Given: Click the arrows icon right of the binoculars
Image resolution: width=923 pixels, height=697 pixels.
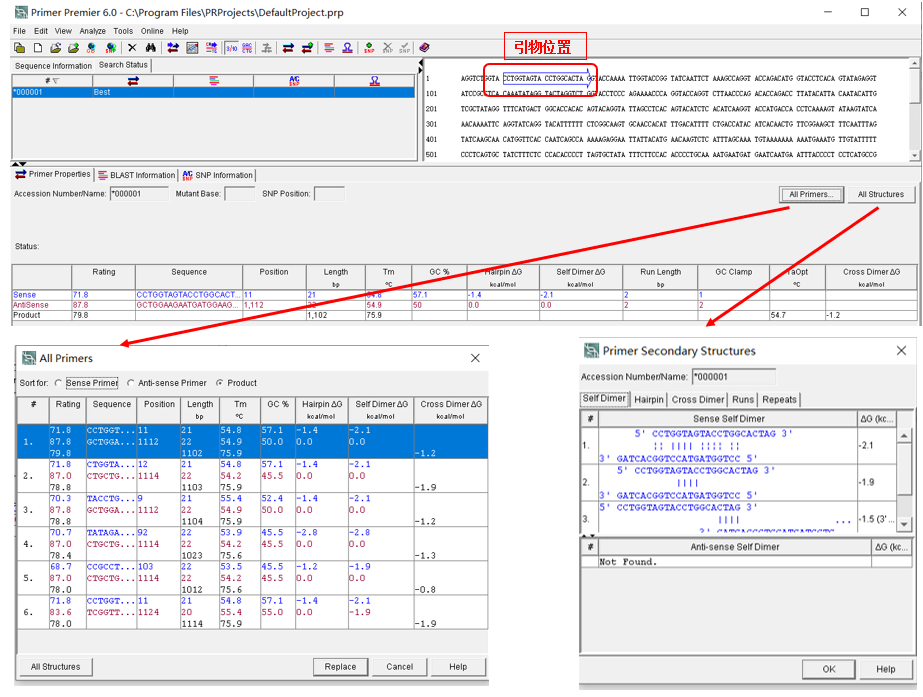Looking at the screenshot, I should [172, 48].
